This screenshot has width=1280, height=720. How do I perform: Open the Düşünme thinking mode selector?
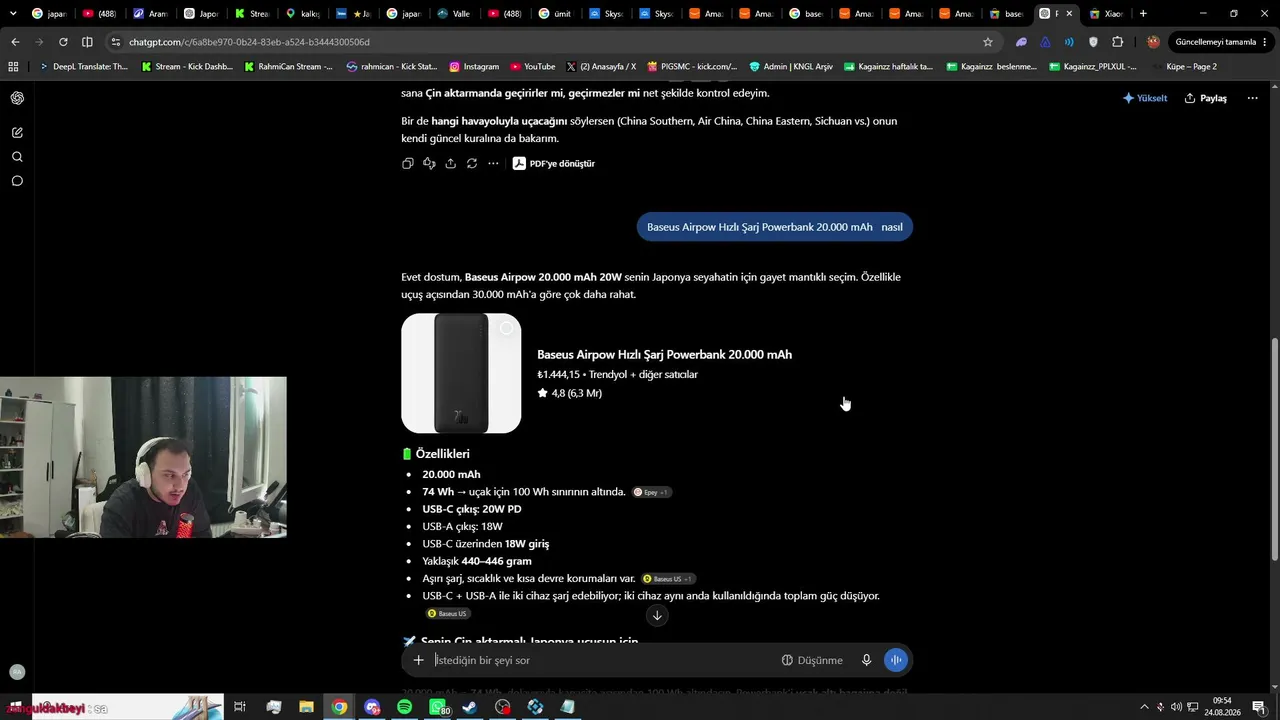coord(812,660)
